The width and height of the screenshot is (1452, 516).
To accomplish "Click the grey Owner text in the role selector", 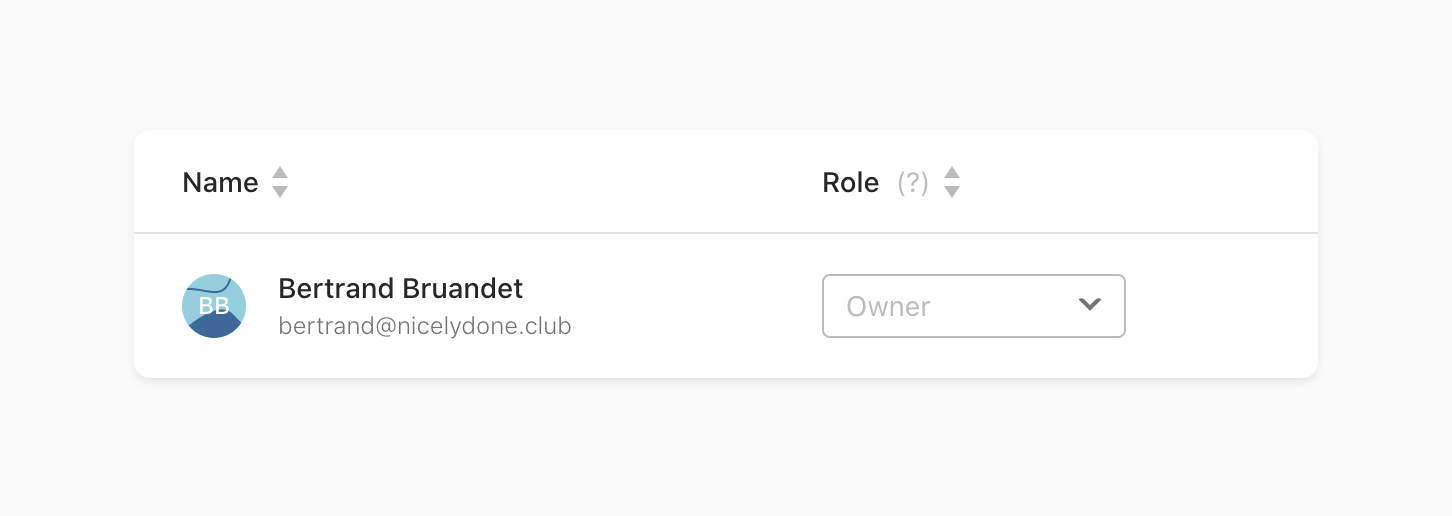I will click(x=888, y=306).
